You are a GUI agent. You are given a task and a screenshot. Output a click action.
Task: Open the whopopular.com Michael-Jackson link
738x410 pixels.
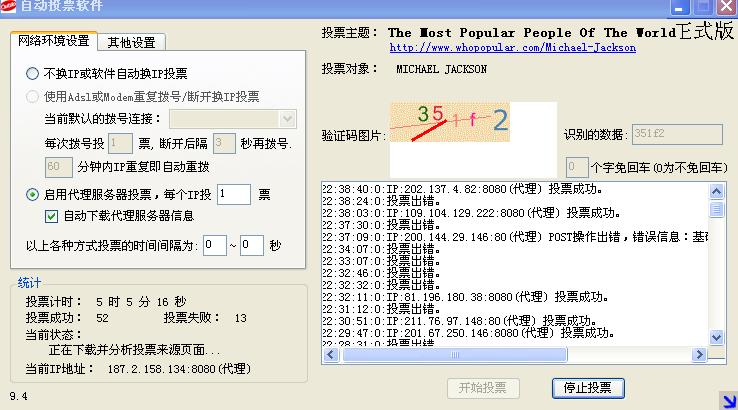(x=513, y=48)
